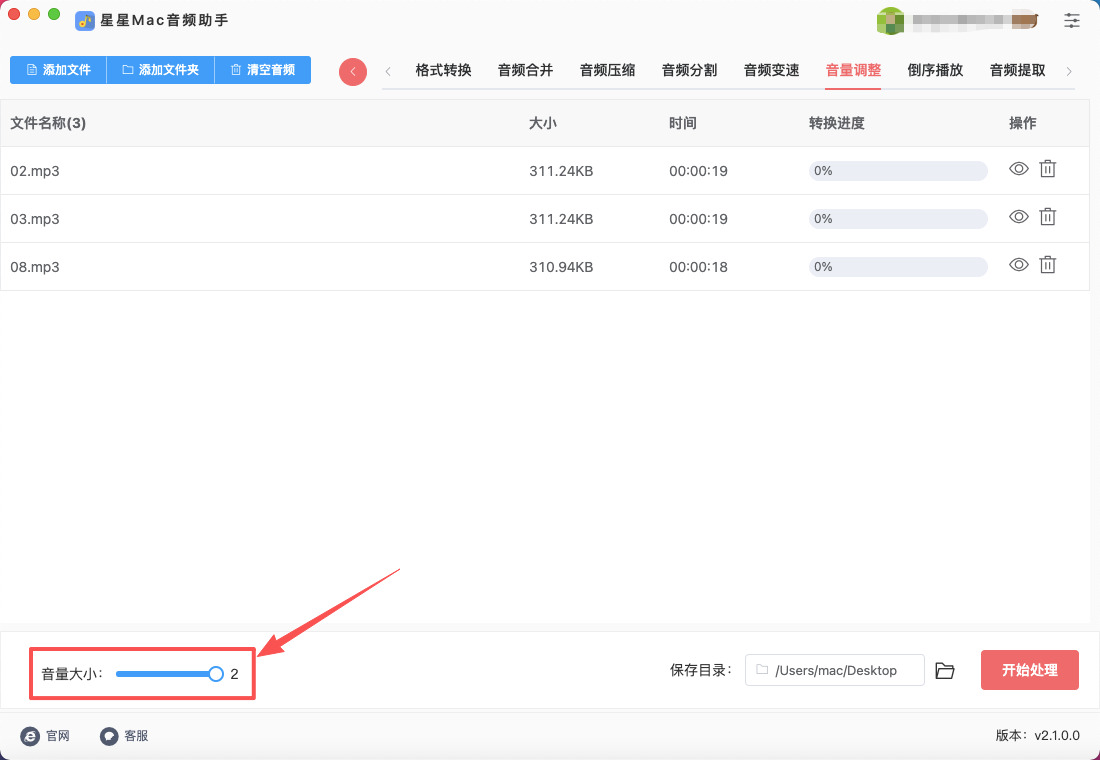Switch to the 格式转换 tab
1100x760 pixels.
click(443, 70)
